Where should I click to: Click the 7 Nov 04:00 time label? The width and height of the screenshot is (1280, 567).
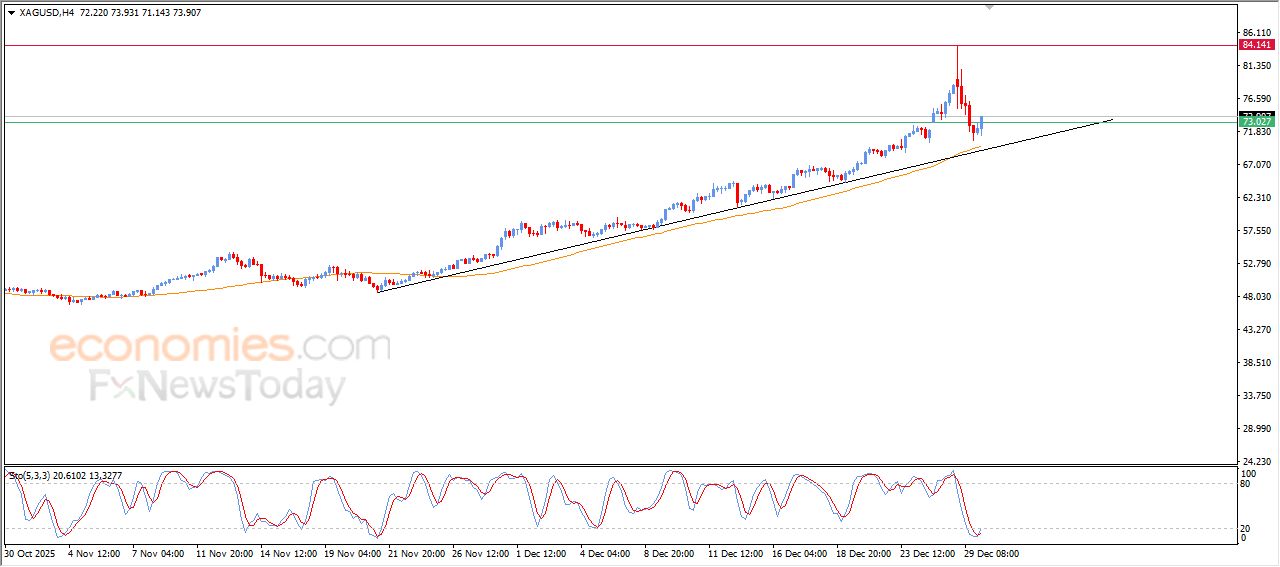(x=156, y=552)
